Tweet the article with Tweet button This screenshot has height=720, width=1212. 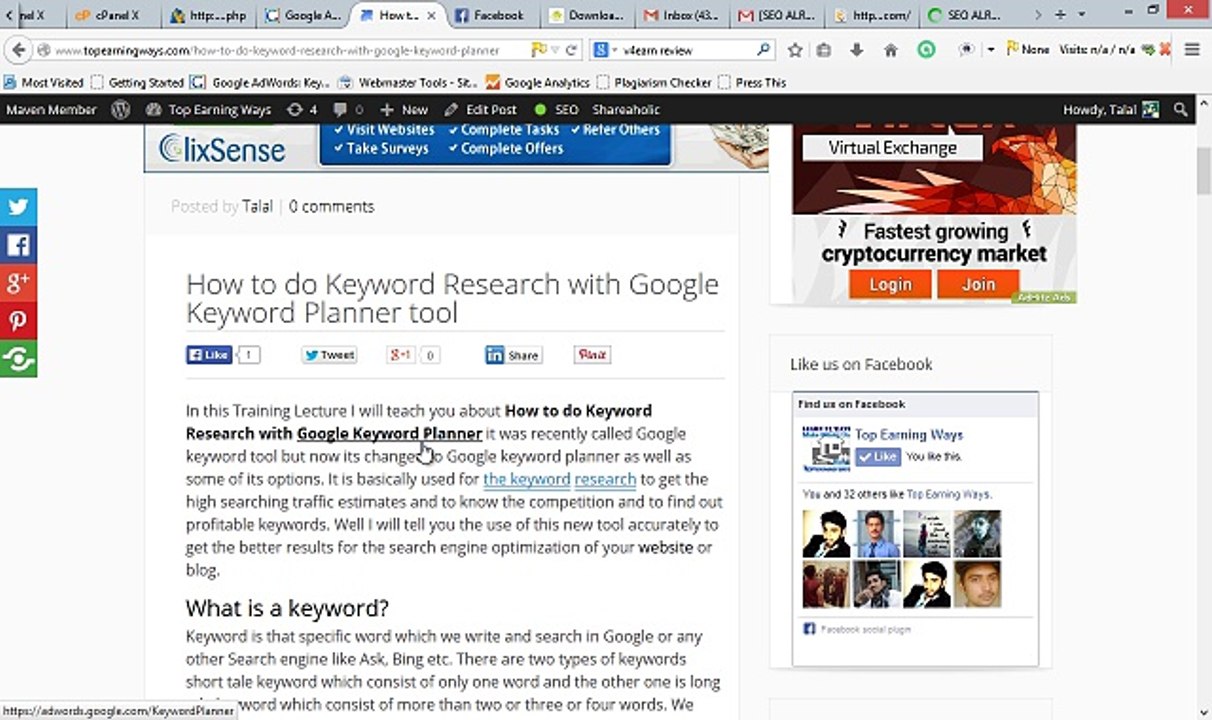click(x=329, y=355)
